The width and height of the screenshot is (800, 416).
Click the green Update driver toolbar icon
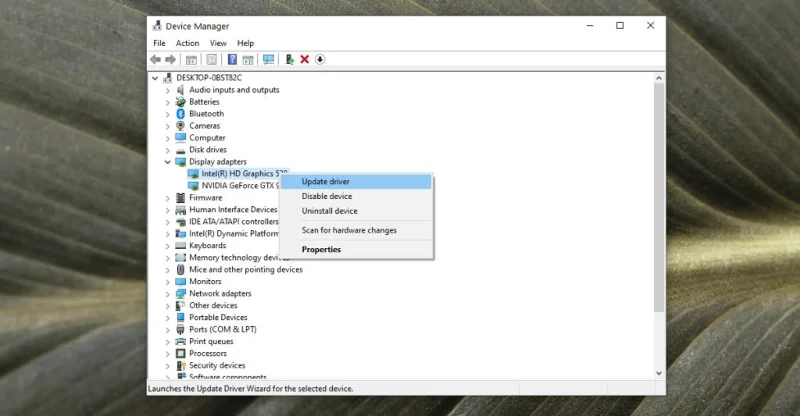pyautogui.click(x=289, y=60)
